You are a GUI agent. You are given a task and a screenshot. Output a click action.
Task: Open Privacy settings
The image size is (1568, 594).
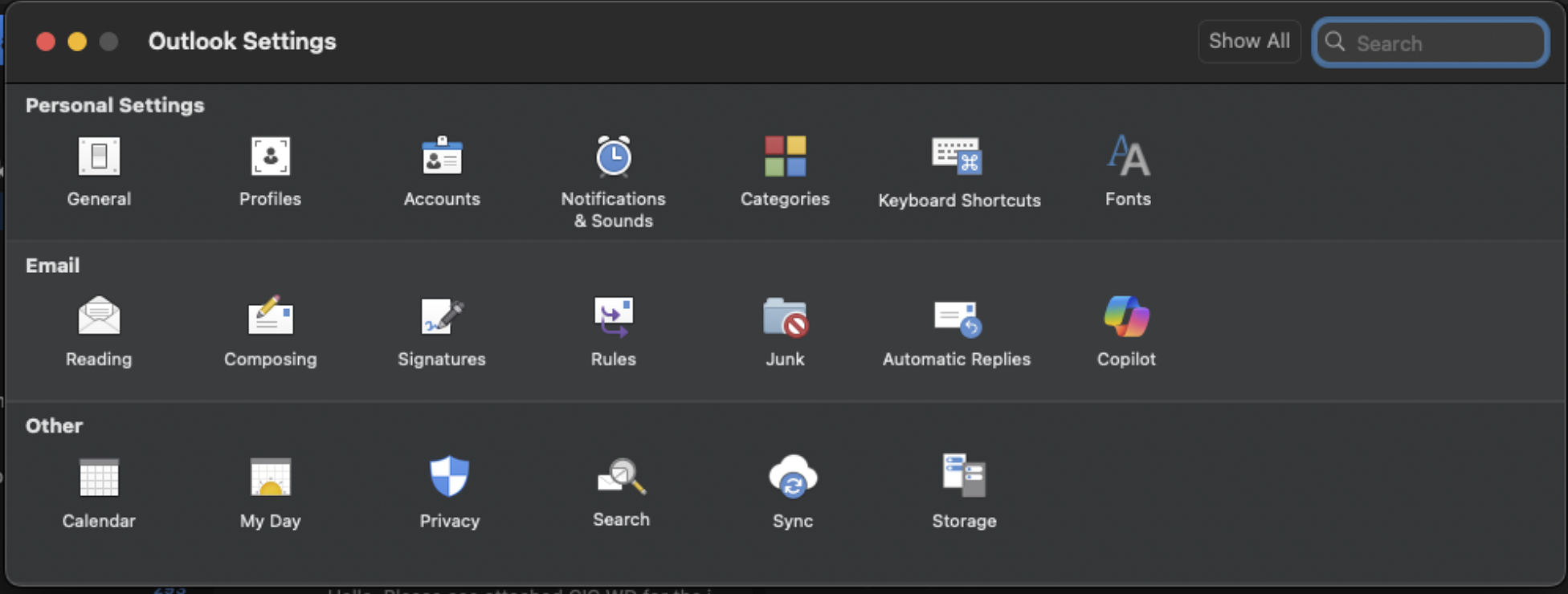click(449, 493)
